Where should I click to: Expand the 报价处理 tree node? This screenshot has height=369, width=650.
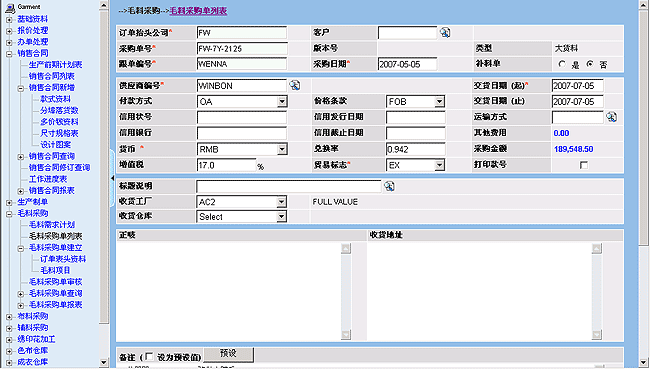(x=9, y=31)
